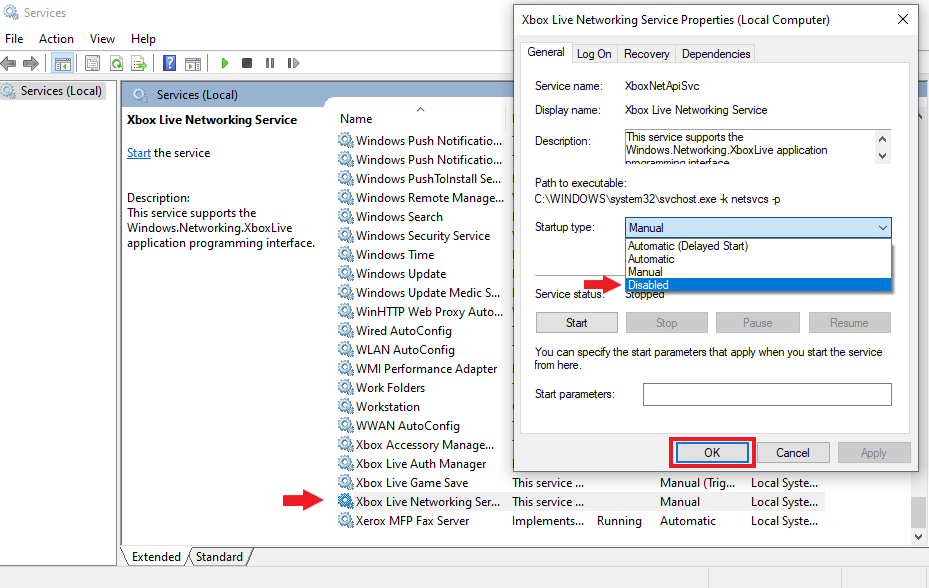Image resolution: width=929 pixels, height=588 pixels.
Task: Click the Back navigation arrow
Action: (10, 62)
